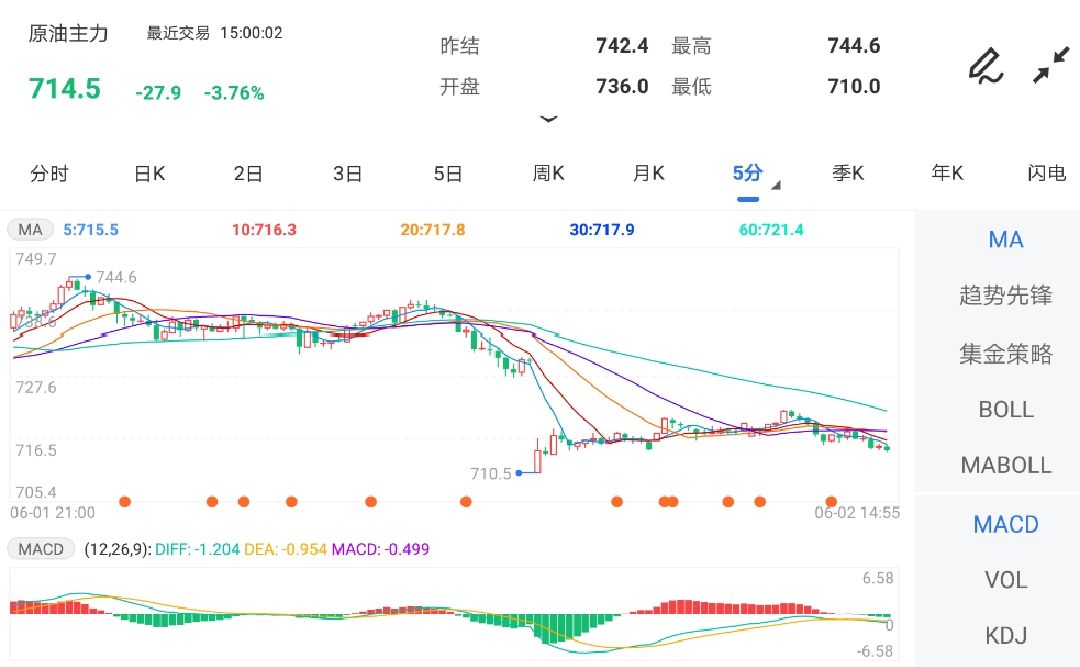Open the chart drawing pen tool
The height and width of the screenshot is (667, 1080).
point(985,66)
